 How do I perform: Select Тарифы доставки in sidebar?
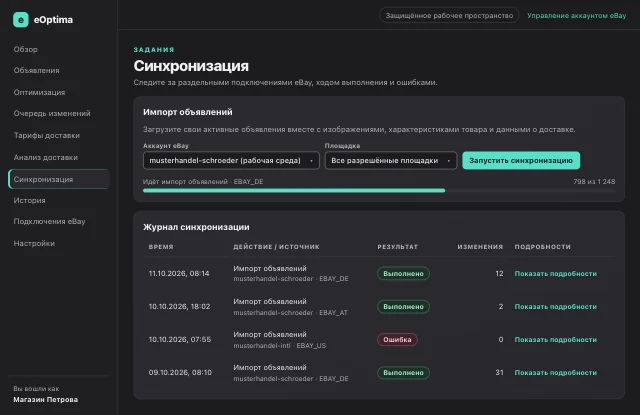click(x=47, y=135)
